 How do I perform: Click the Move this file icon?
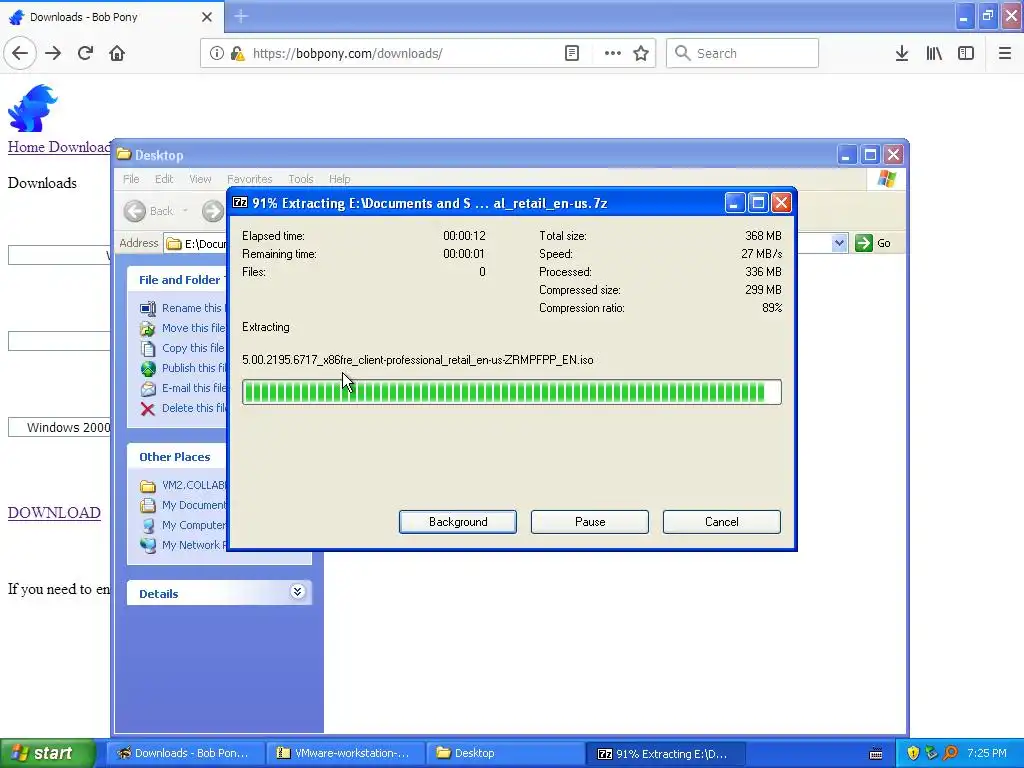tap(148, 328)
